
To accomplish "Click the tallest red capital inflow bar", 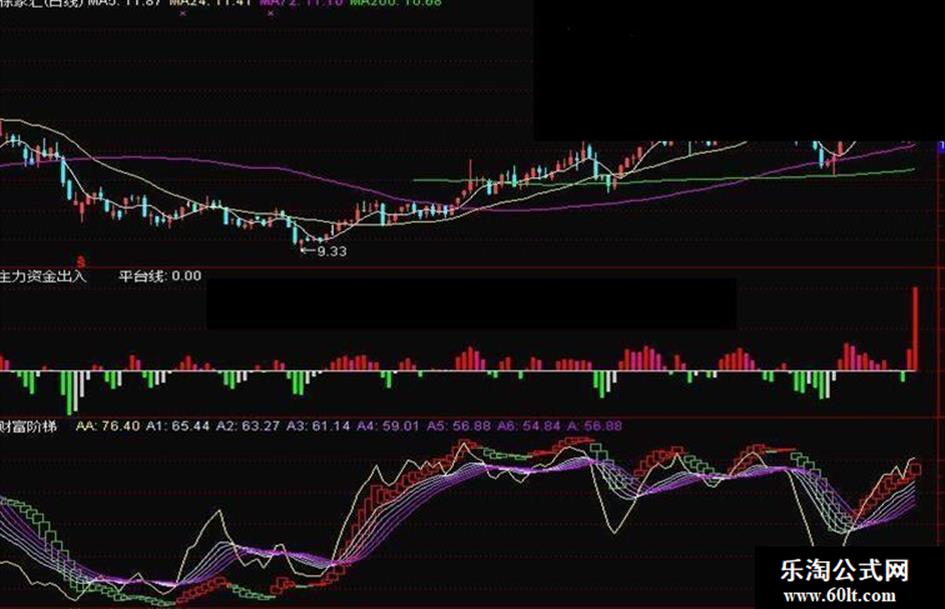I will coord(915,329).
